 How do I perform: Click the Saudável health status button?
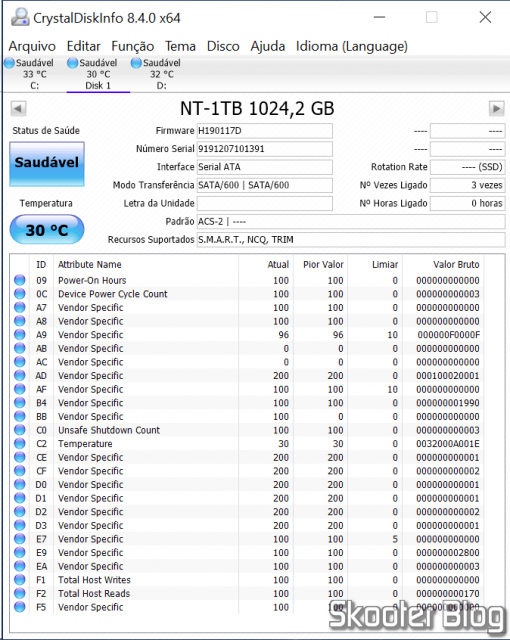point(47,164)
